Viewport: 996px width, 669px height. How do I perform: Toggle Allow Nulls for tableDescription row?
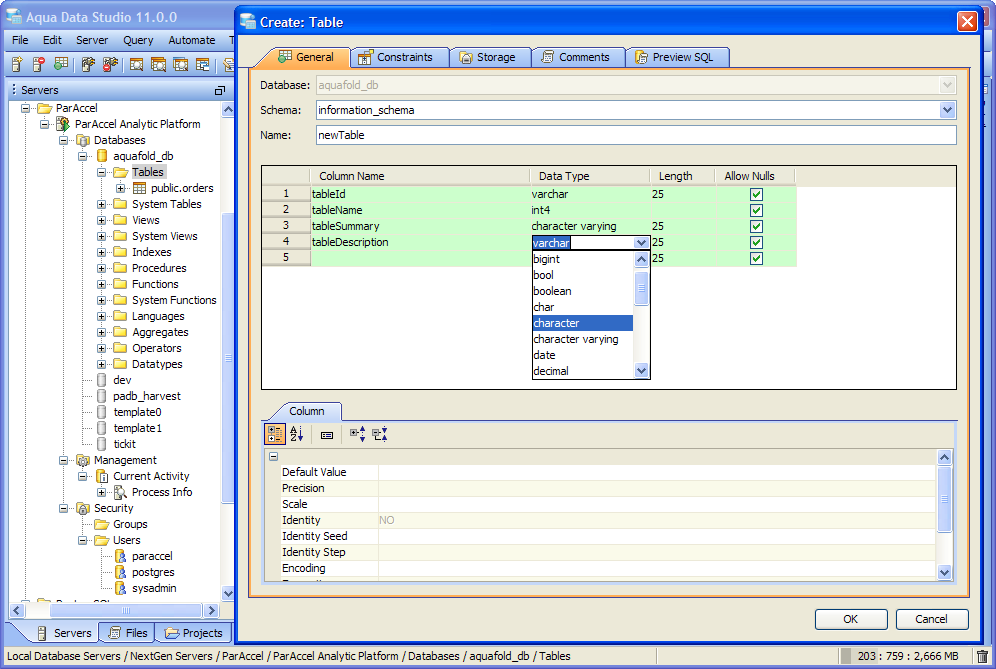pos(756,242)
